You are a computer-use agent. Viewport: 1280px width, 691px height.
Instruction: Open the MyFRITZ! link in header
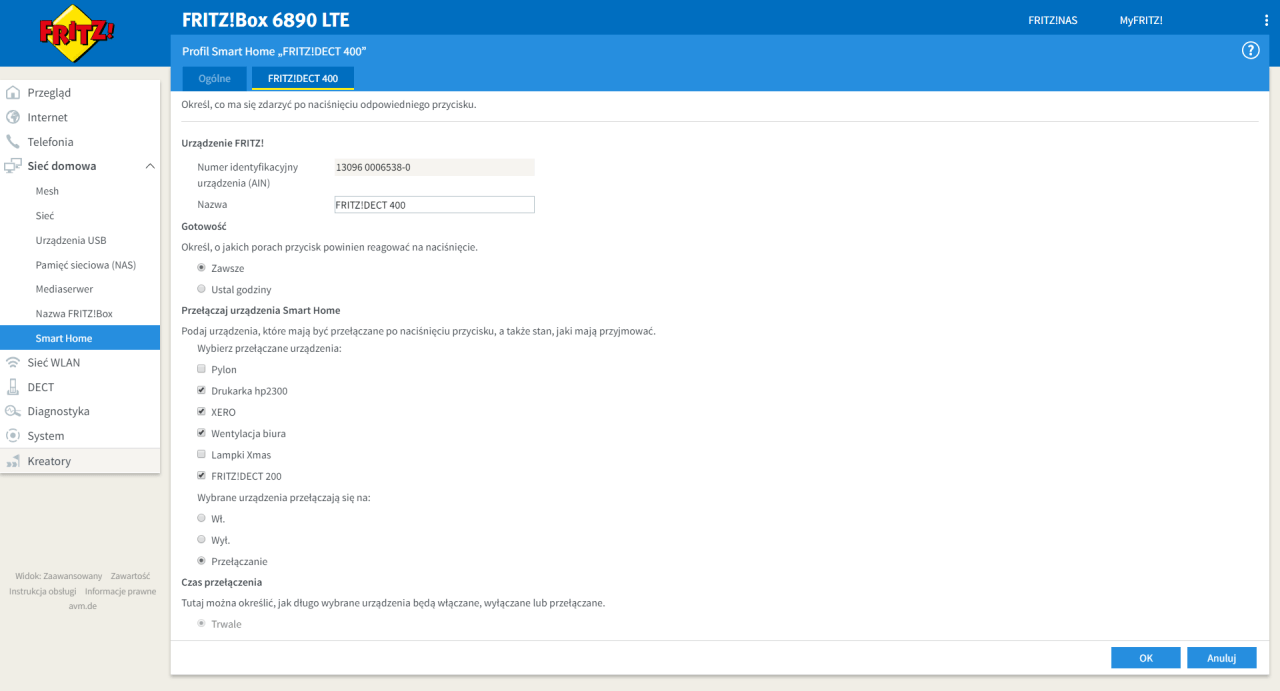tap(1140, 20)
